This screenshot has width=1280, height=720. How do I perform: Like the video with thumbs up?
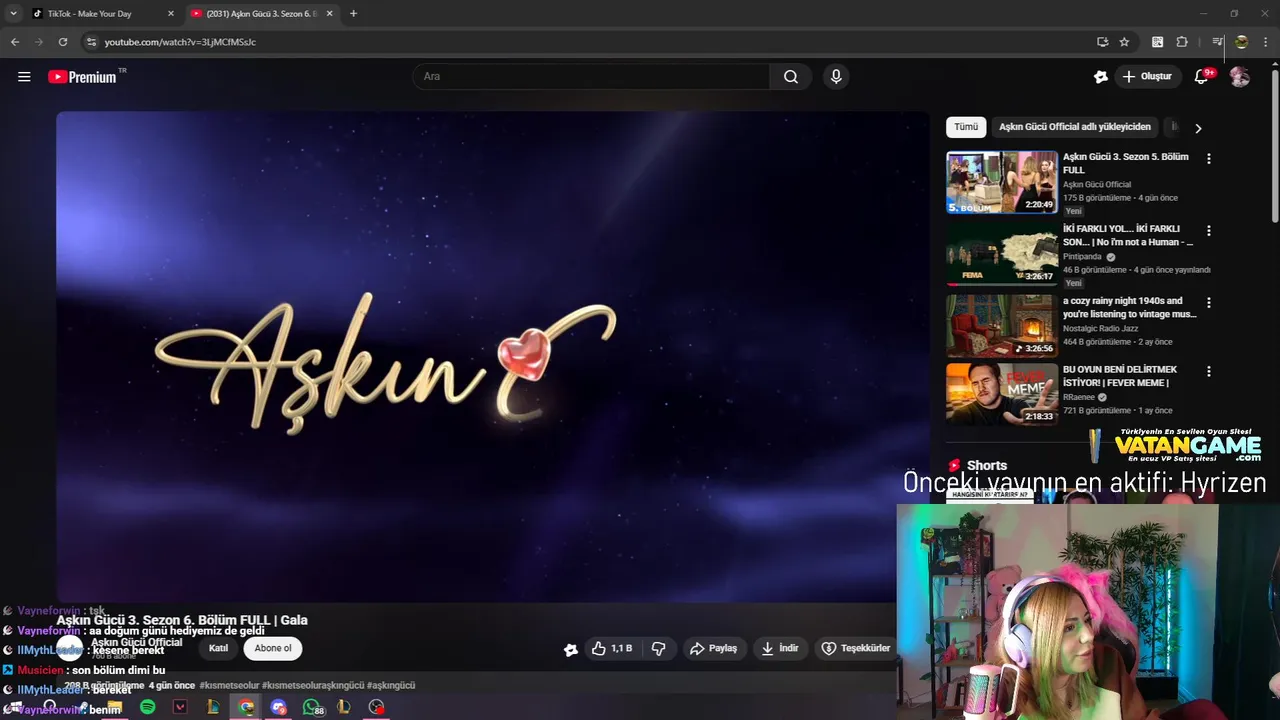click(x=611, y=649)
